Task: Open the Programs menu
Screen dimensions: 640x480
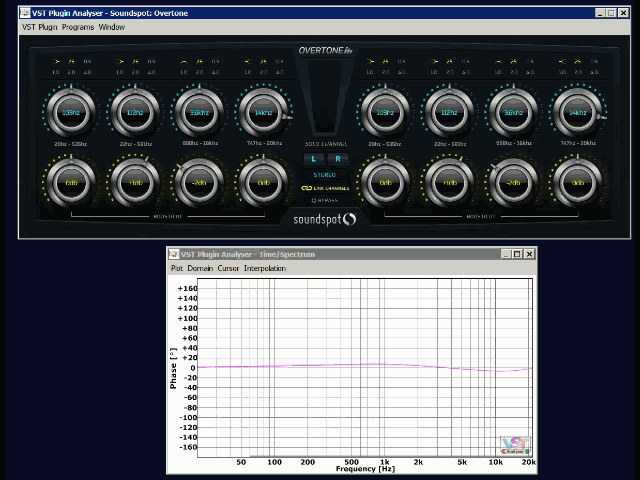Action: 77,27
